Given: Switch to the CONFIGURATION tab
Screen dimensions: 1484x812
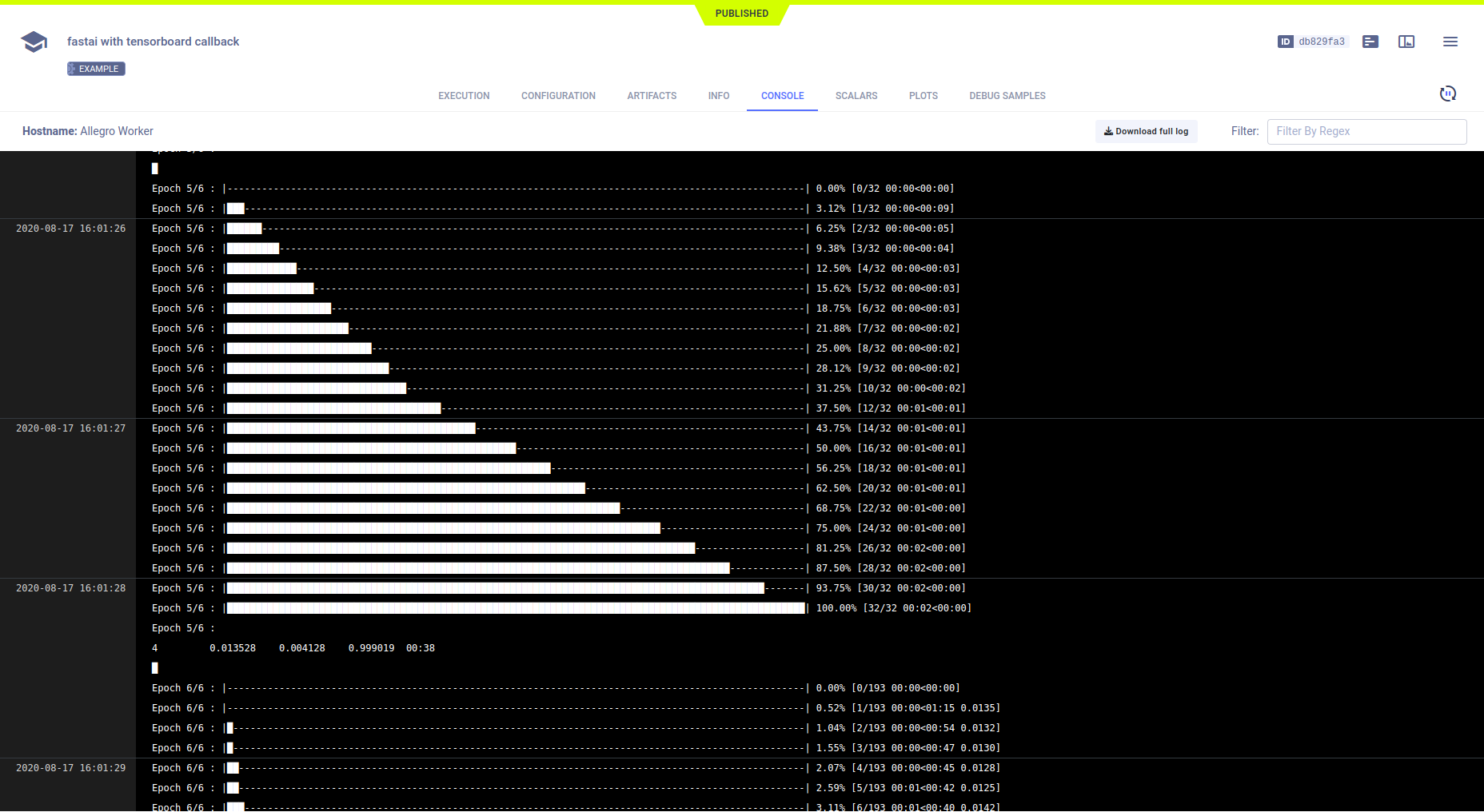Looking at the screenshot, I should 558,96.
